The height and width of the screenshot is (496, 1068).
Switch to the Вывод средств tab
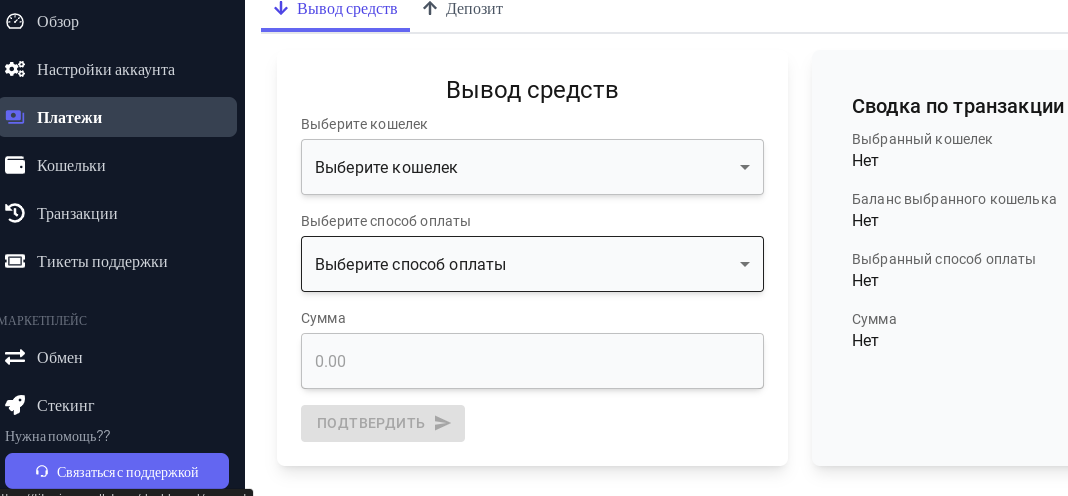click(x=336, y=9)
